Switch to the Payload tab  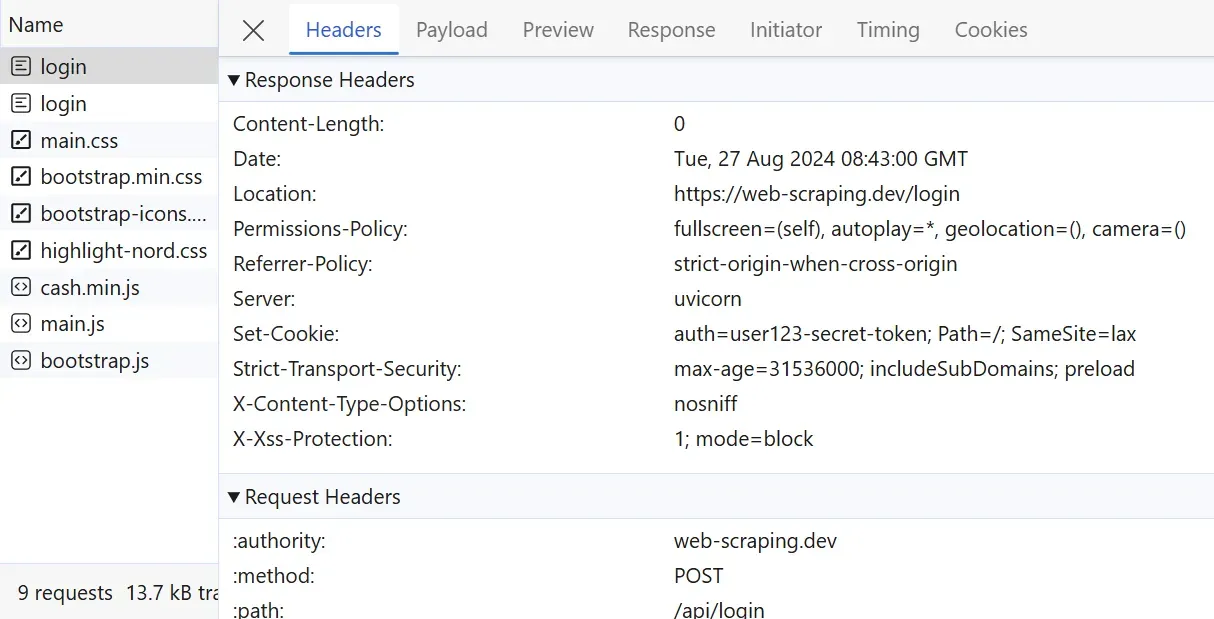click(x=451, y=30)
